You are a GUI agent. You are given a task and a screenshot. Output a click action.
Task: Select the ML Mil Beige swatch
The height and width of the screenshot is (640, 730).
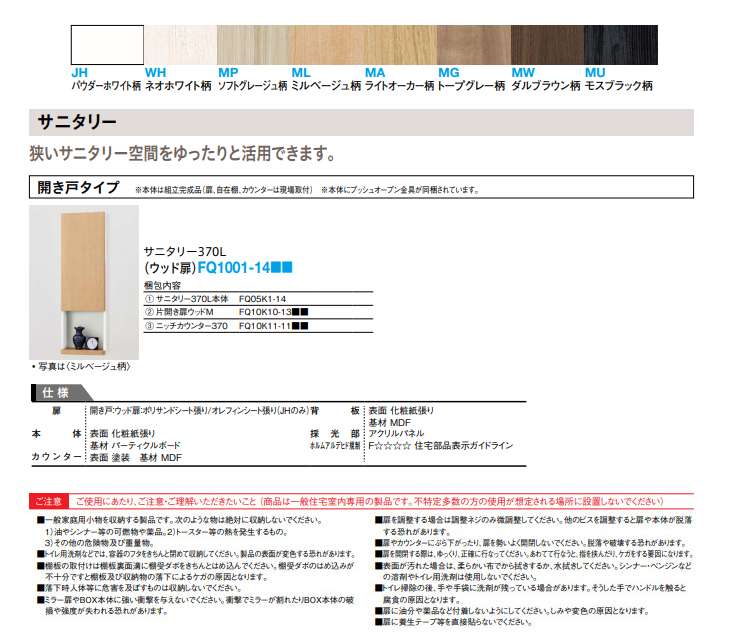(x=326, y=45)
